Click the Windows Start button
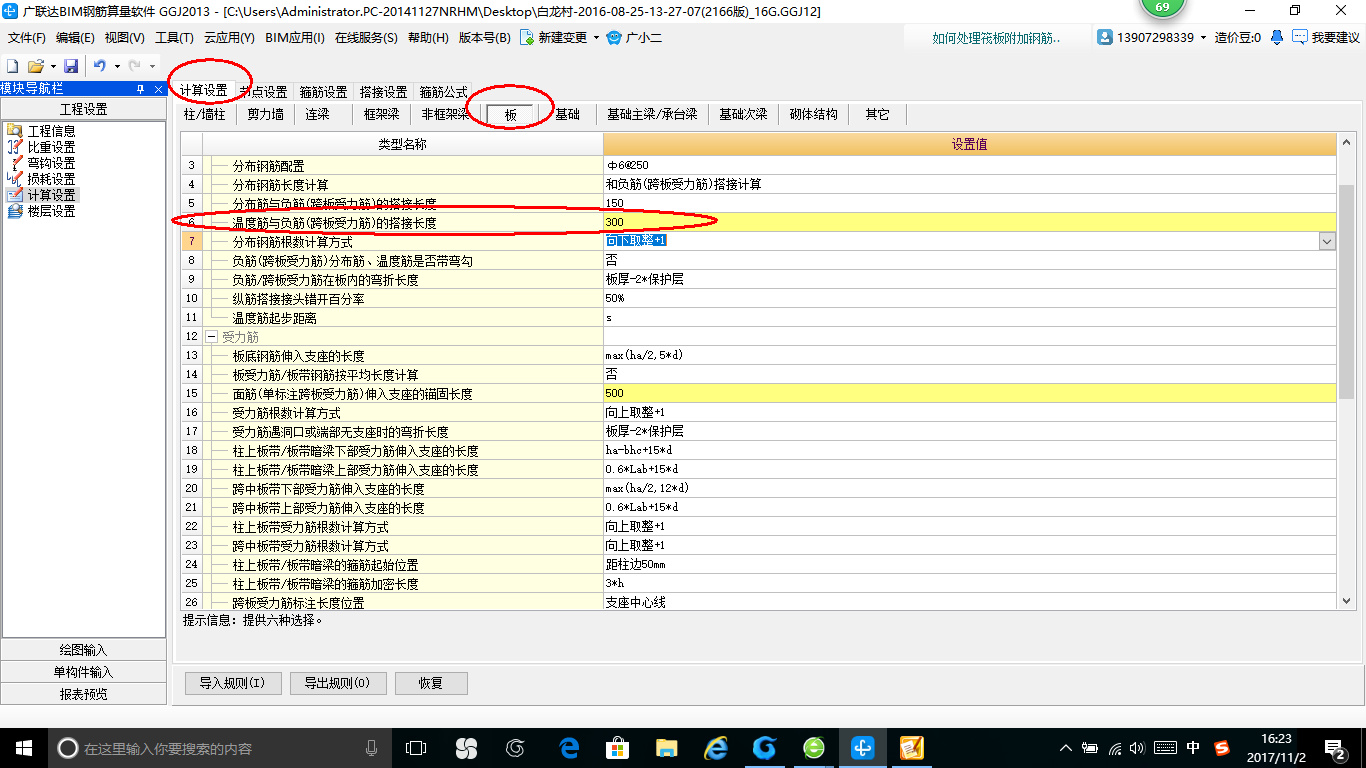Viewport: 1366px width, 768px height. pyautogui.click(x=23, y=747)
